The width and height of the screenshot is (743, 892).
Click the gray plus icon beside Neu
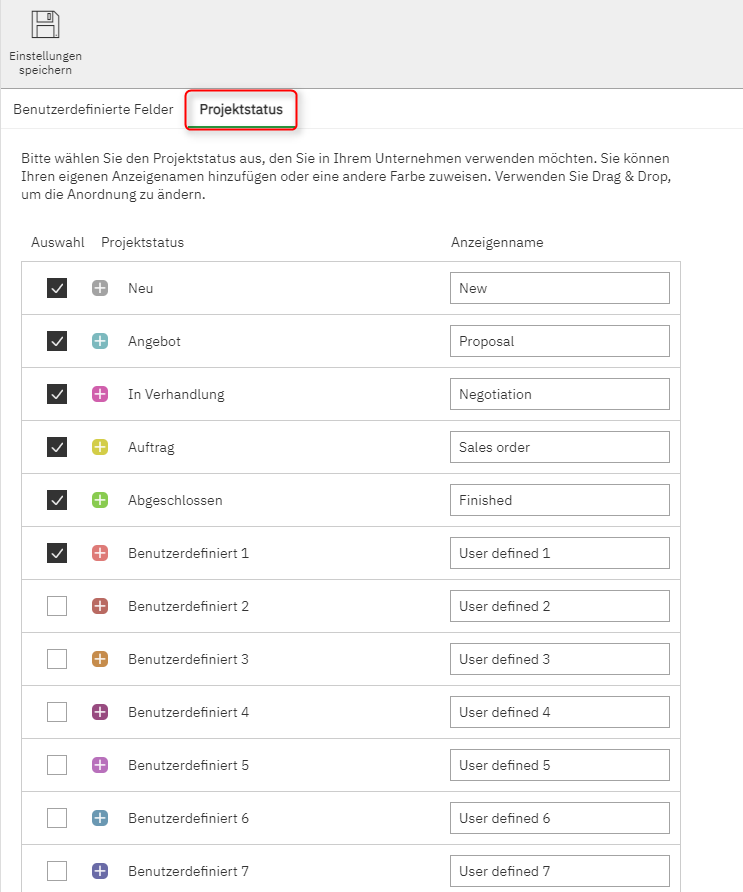[100, 288]
